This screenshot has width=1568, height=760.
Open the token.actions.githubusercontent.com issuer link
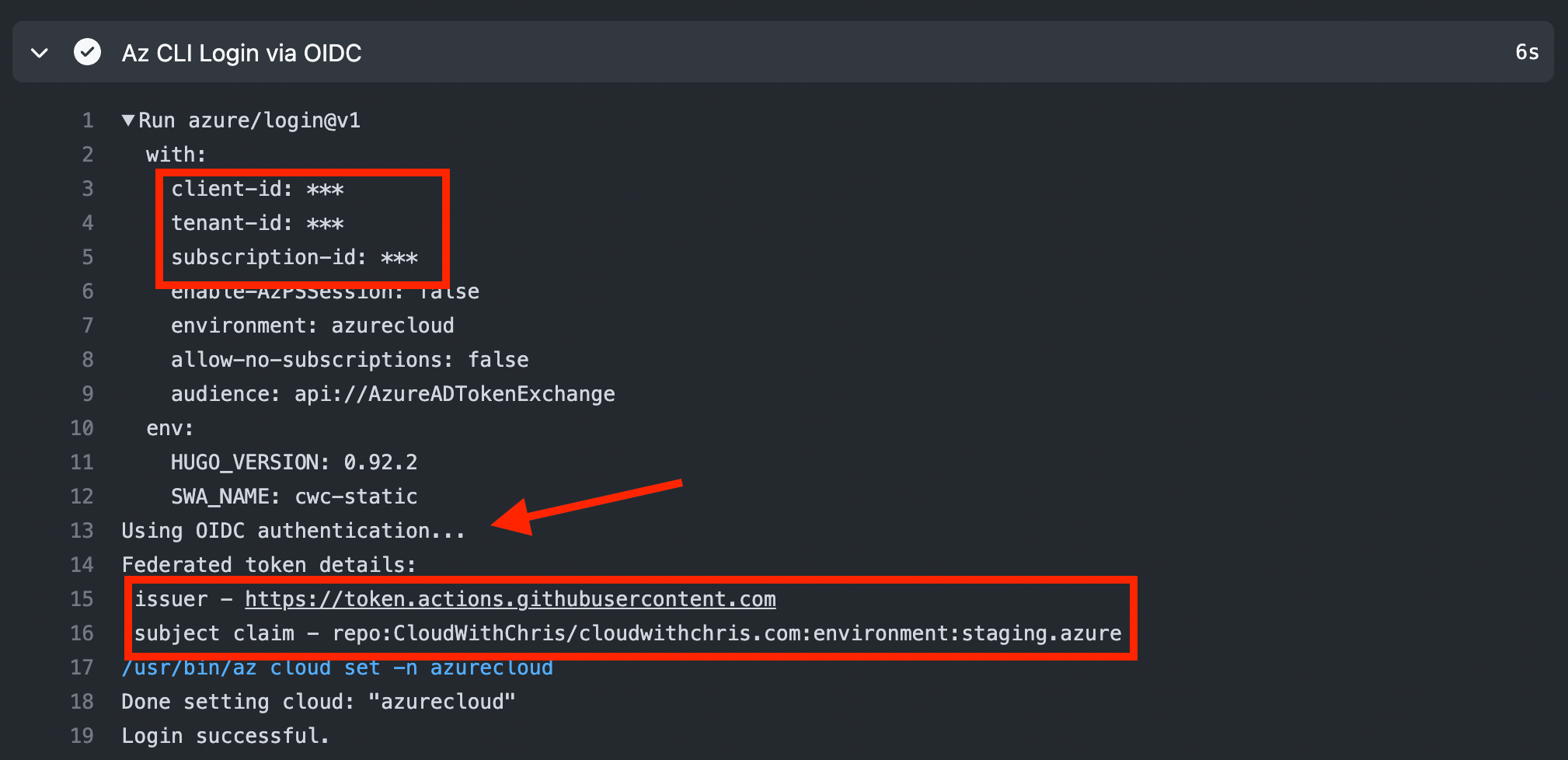[510, 598]
